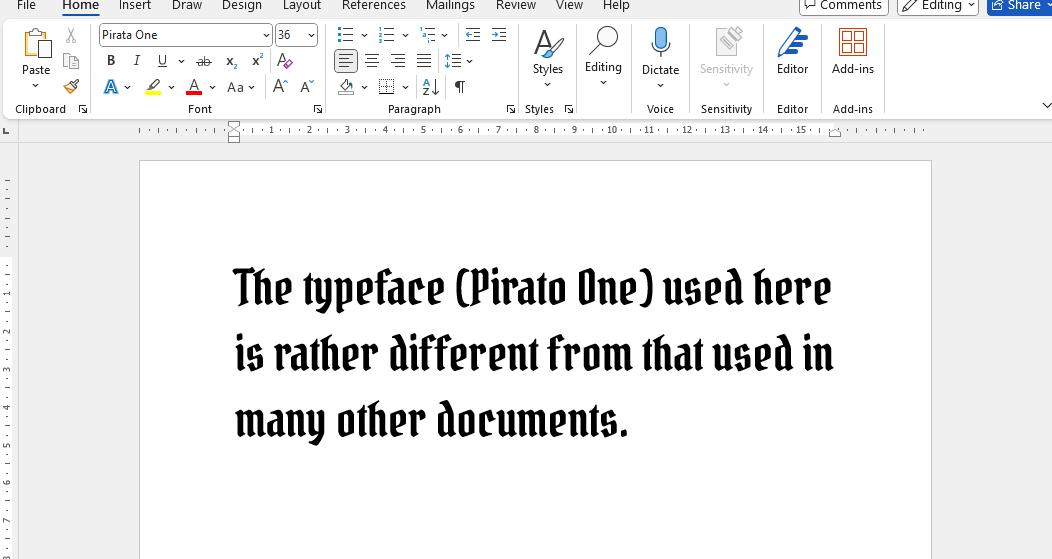Open the Review tab
The height and width of the screenshot is (559, 1052).
[x=516, y=5]
